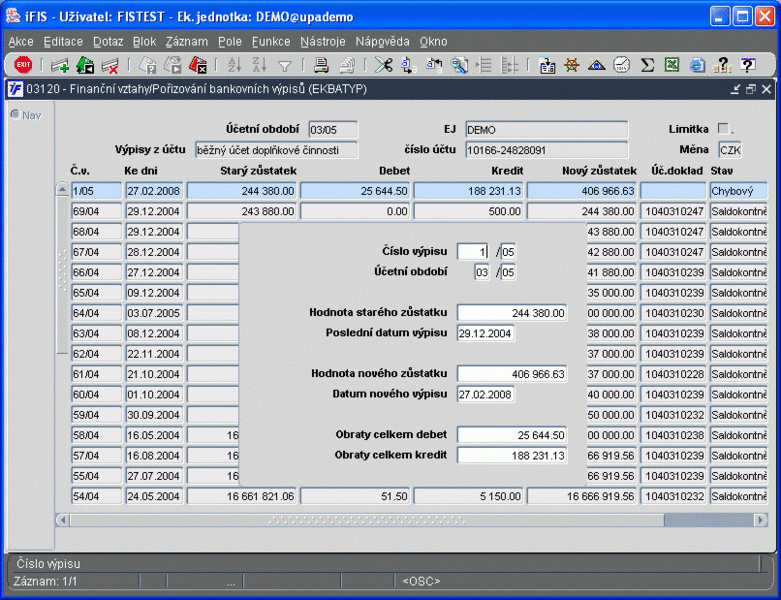Click the Datum nového výpisu field

pos(486,394)
